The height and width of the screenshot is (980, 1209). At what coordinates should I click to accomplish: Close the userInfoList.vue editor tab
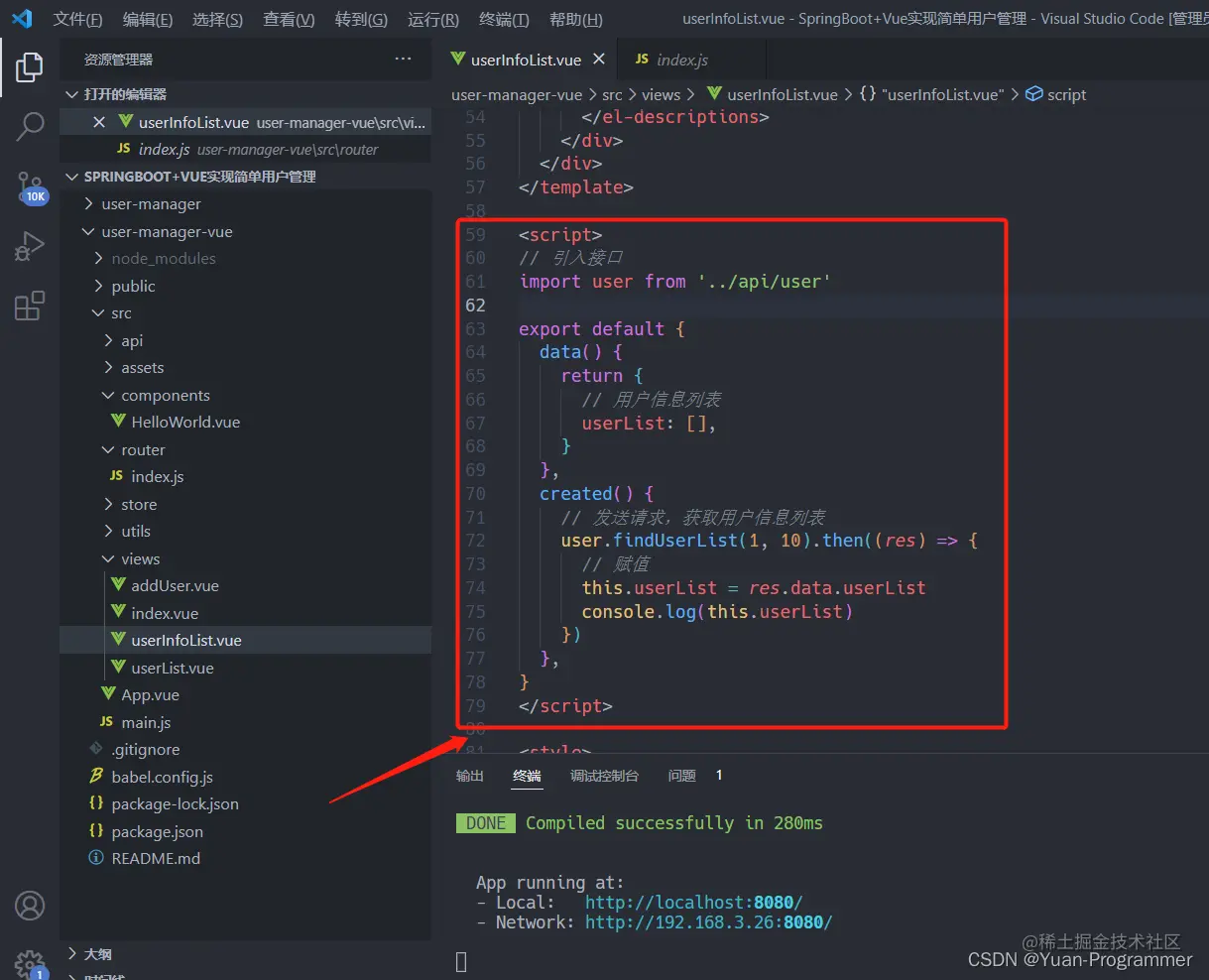599,60
